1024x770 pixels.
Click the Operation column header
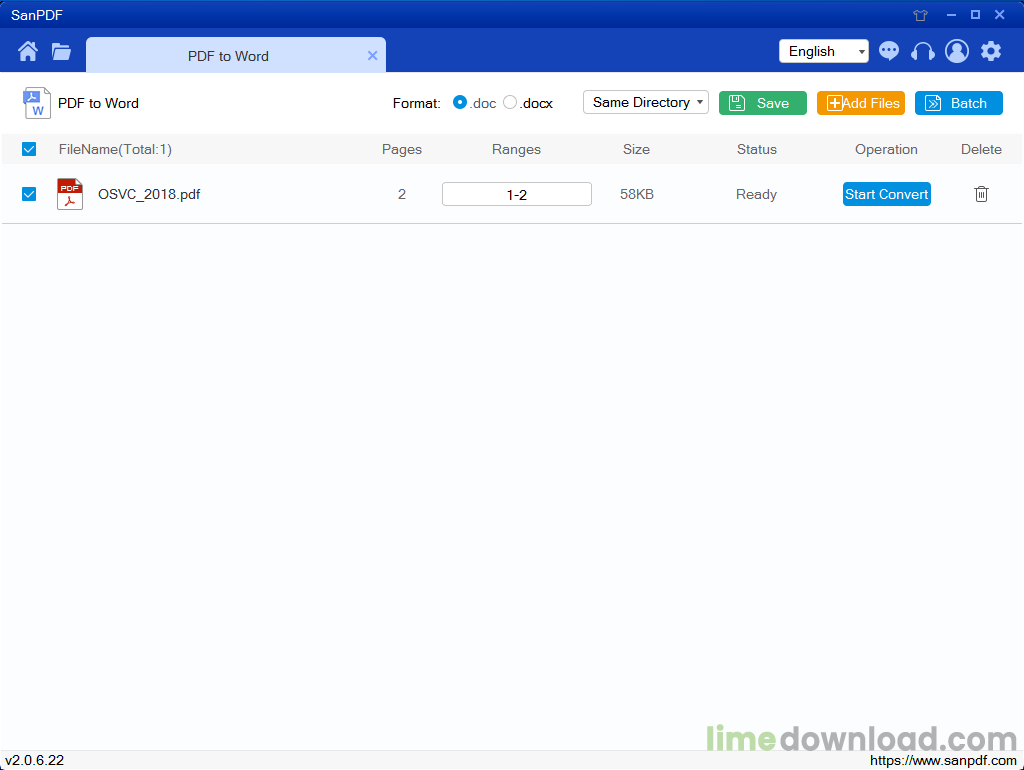[886, 150]
